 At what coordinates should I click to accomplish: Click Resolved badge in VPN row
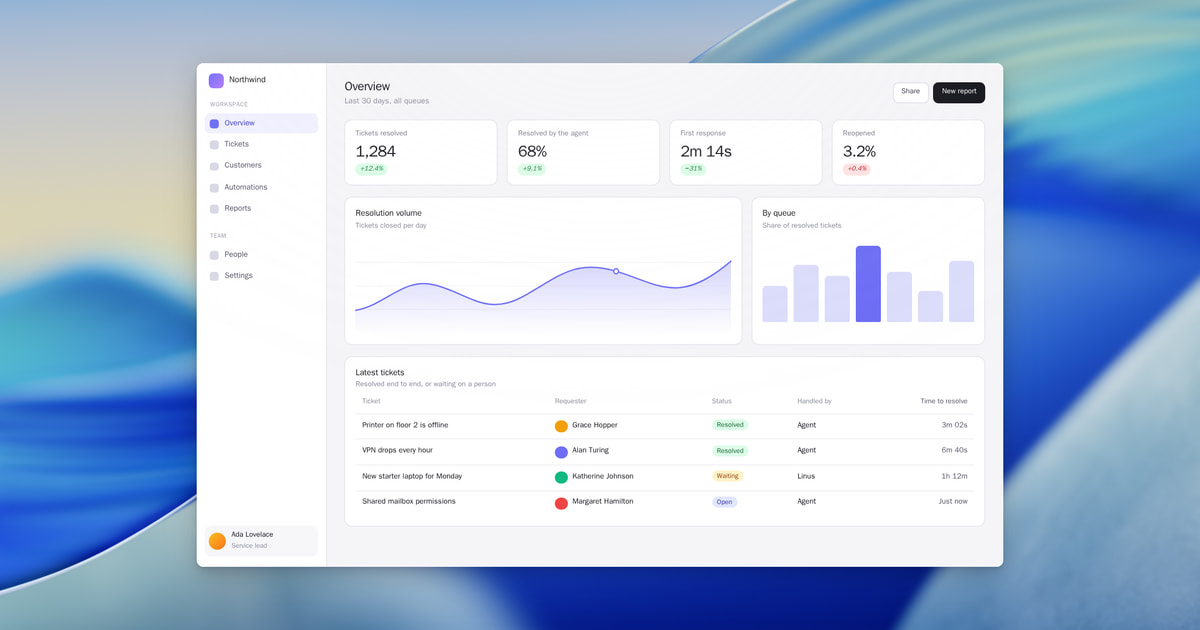(x=730, y=451)
